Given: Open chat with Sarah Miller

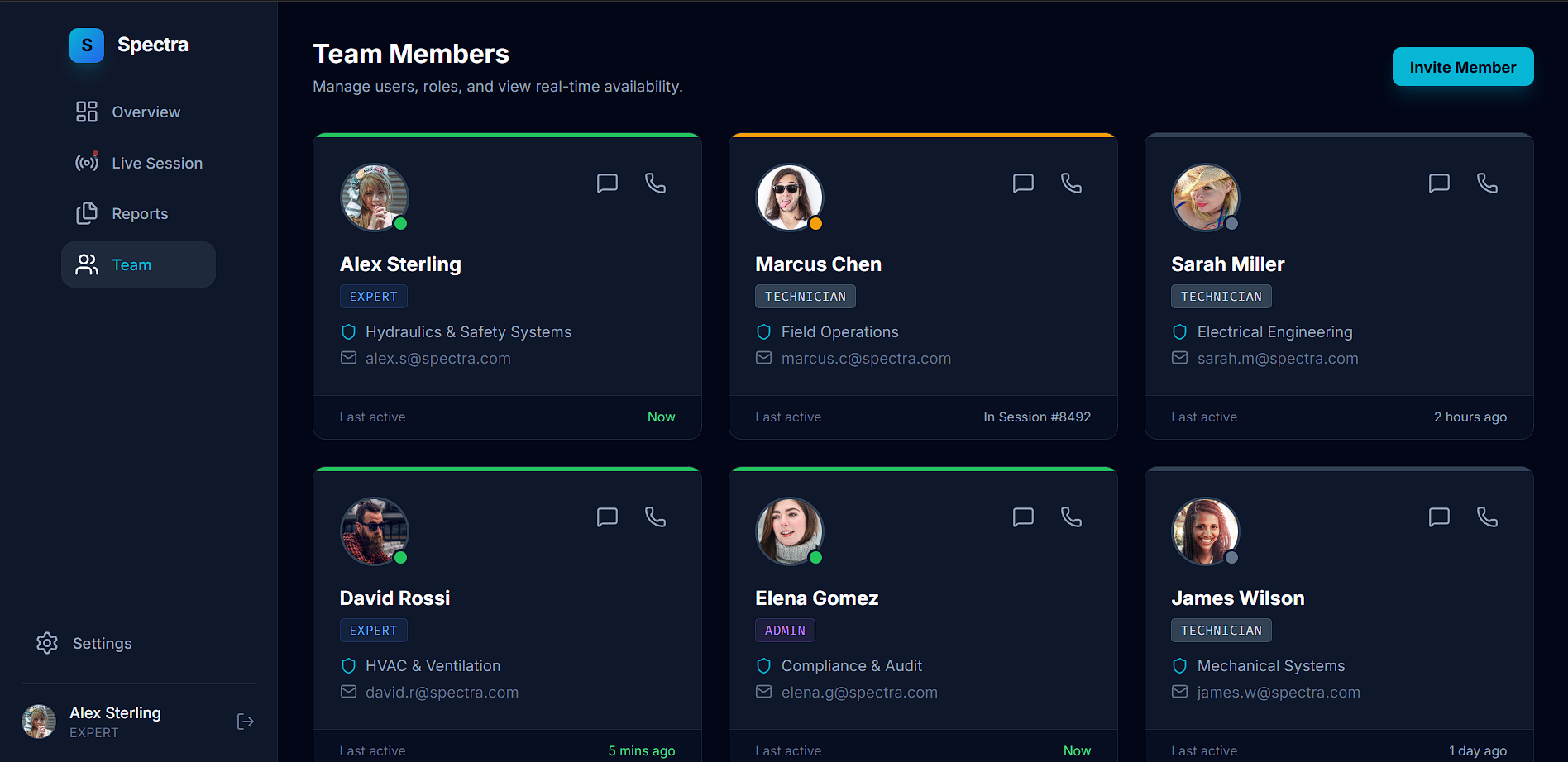Looking at the screenshot, I should 1439,183.
